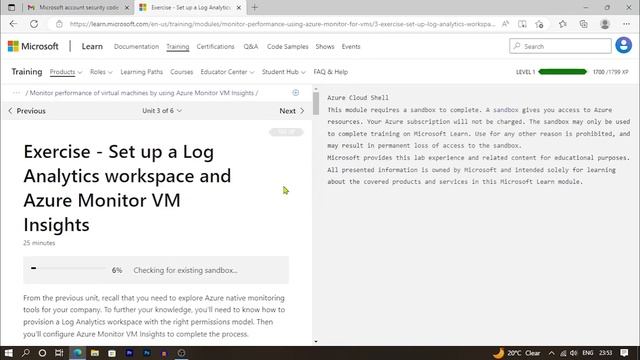The width and height of the screenshot is (640, 360).
Task: Click Azure Cloud Shell heading text
Action: click(358, 98)
